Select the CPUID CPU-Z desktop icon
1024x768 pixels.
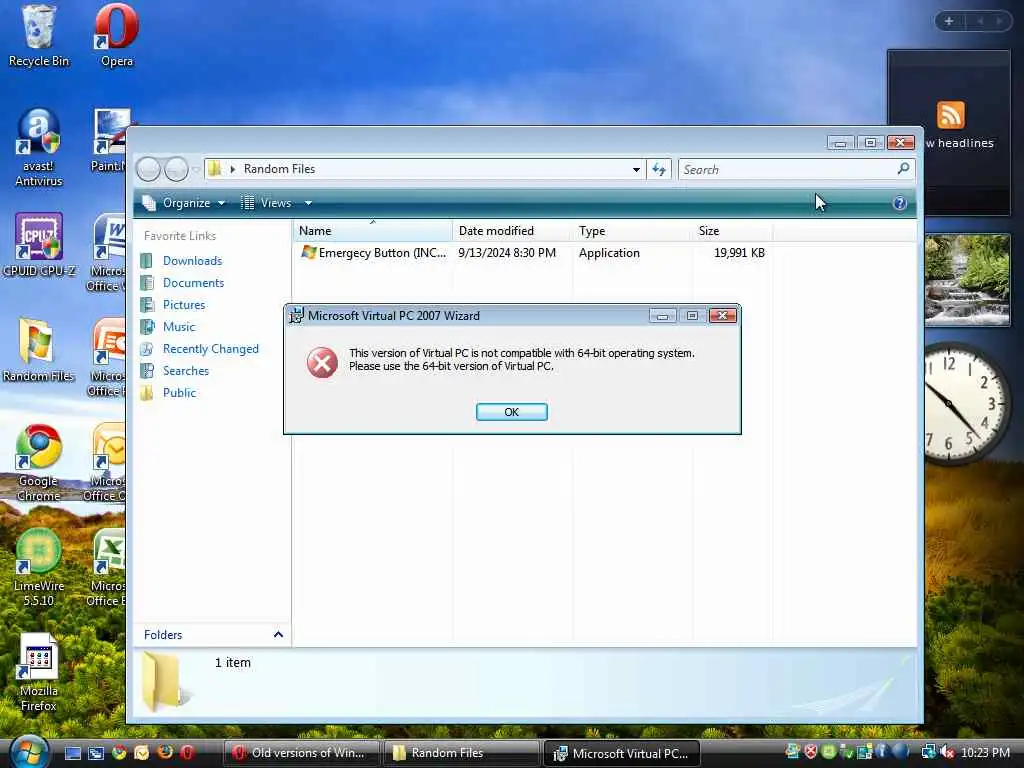point(39,244)
